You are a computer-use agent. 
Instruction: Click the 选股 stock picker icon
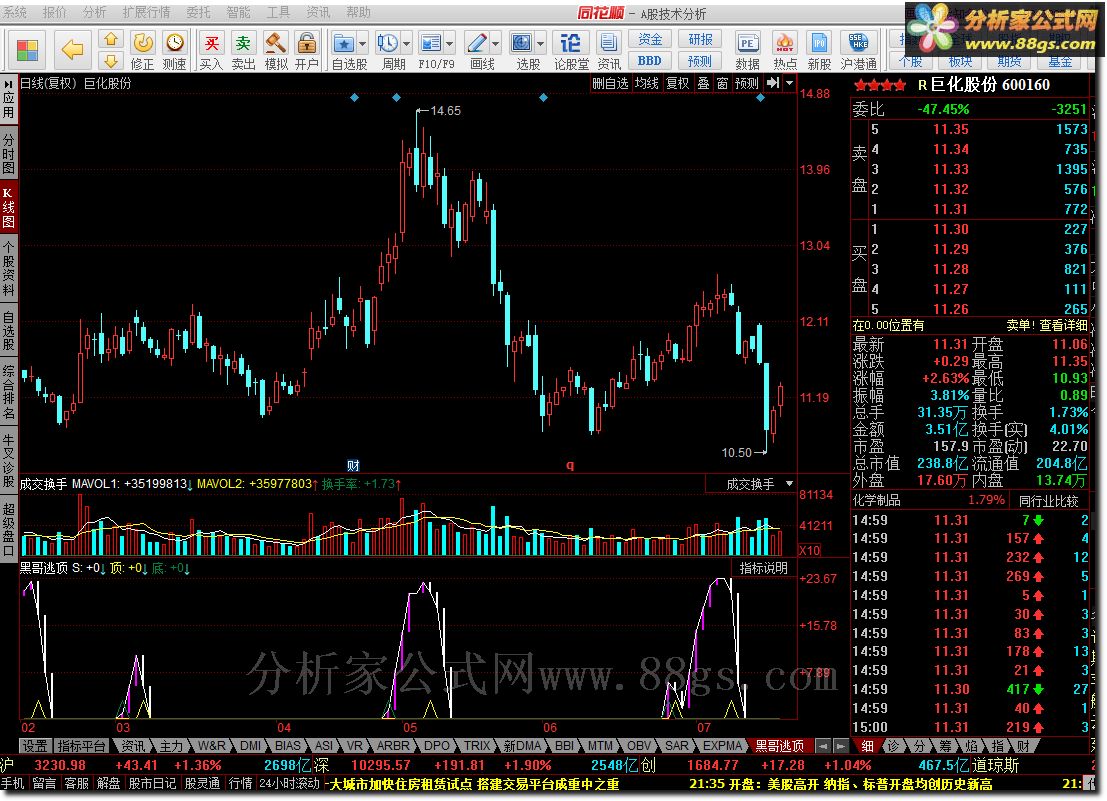click(522, 44)
